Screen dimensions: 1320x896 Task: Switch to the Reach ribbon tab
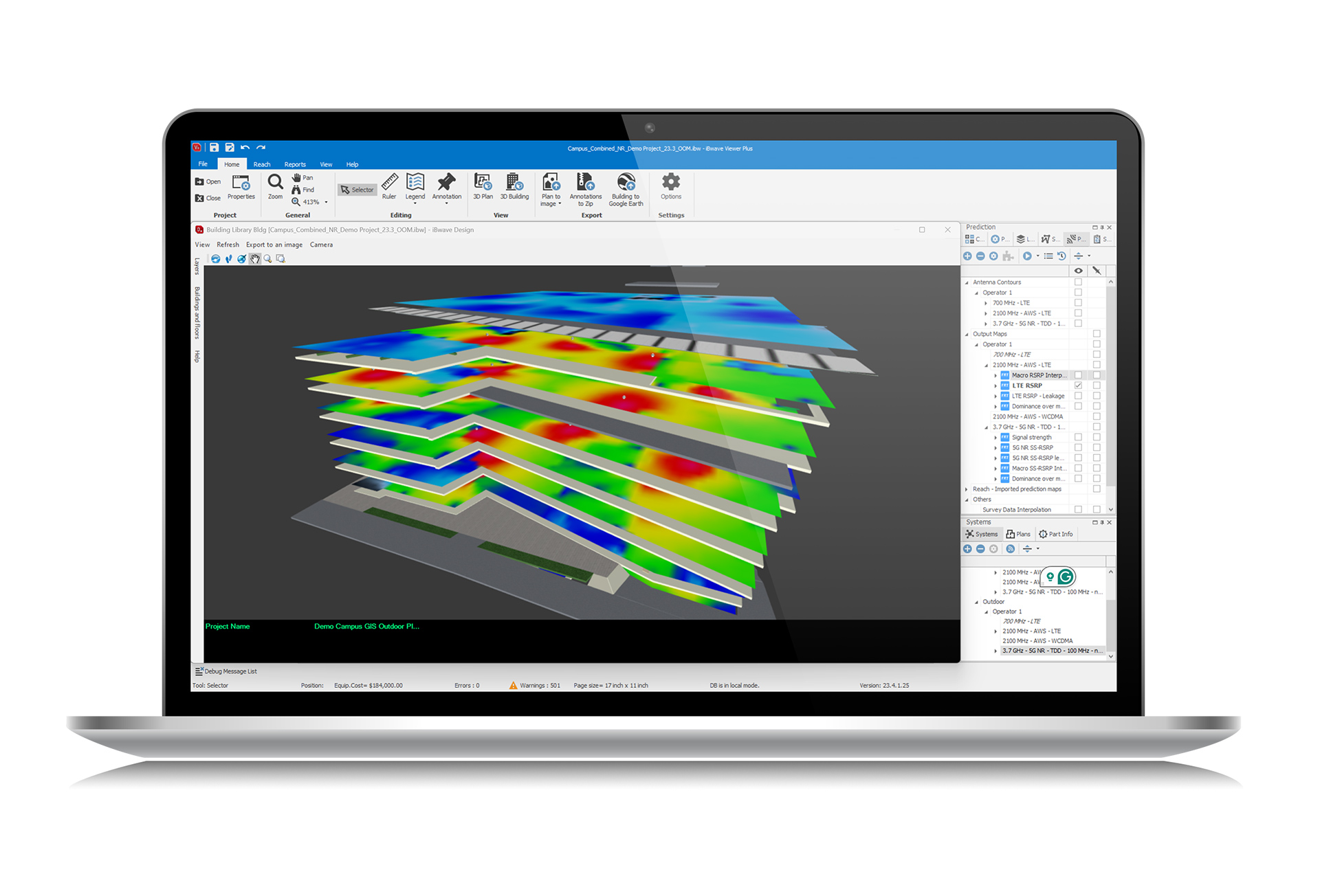point(262,164)
